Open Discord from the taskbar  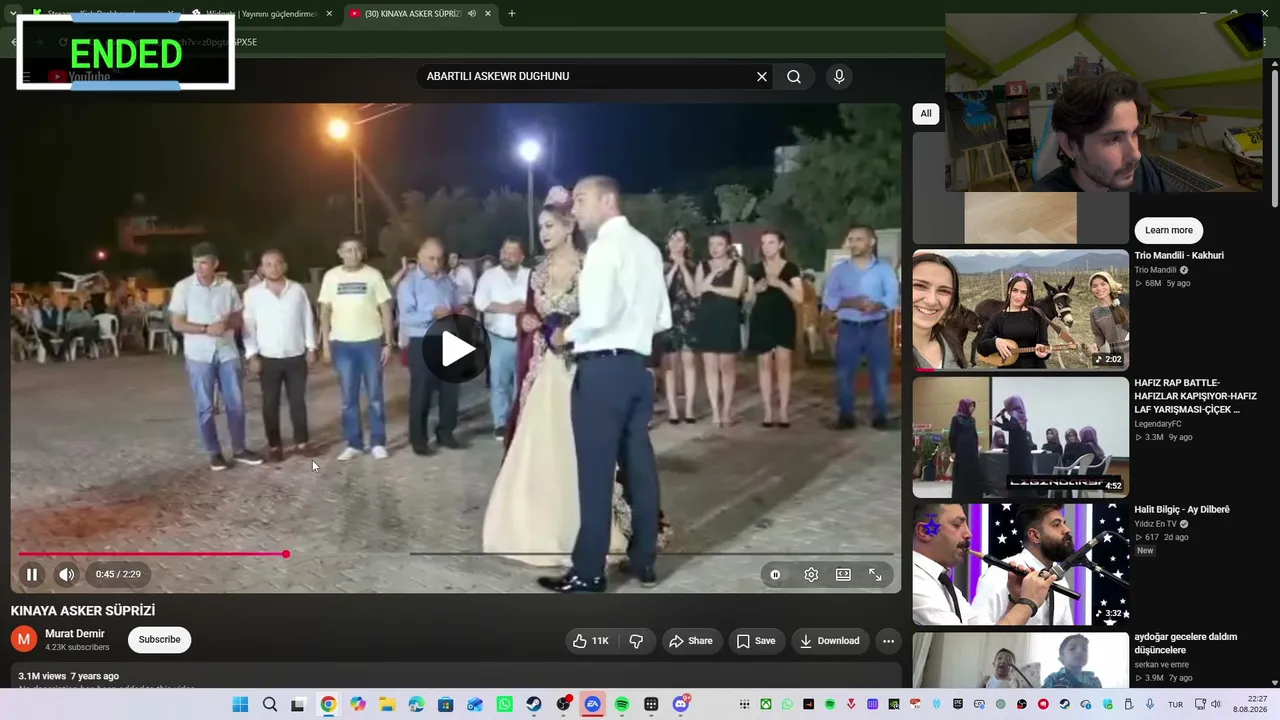click(681, 705)
